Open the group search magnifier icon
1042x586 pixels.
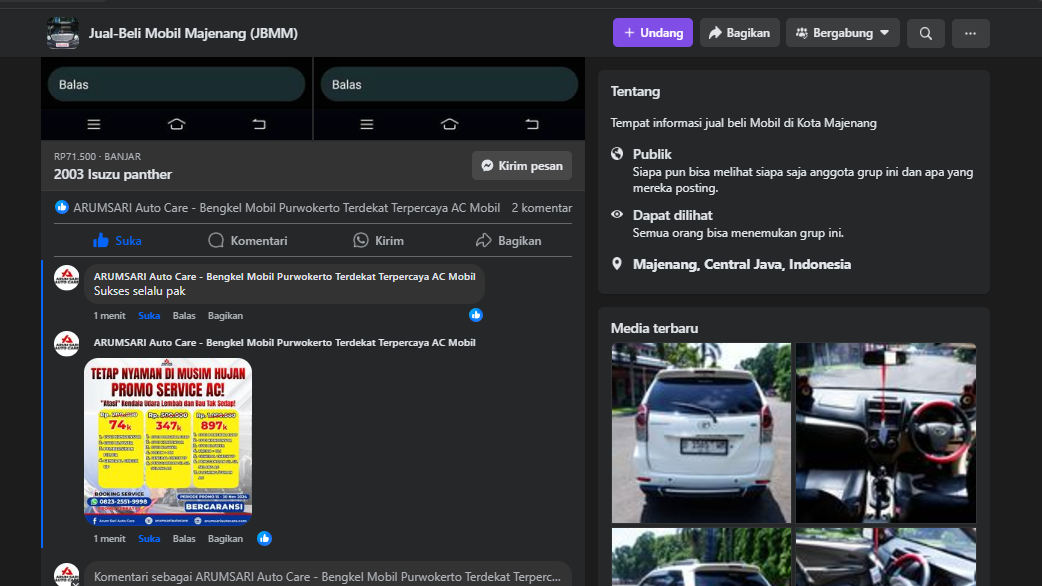coord(926,33)
